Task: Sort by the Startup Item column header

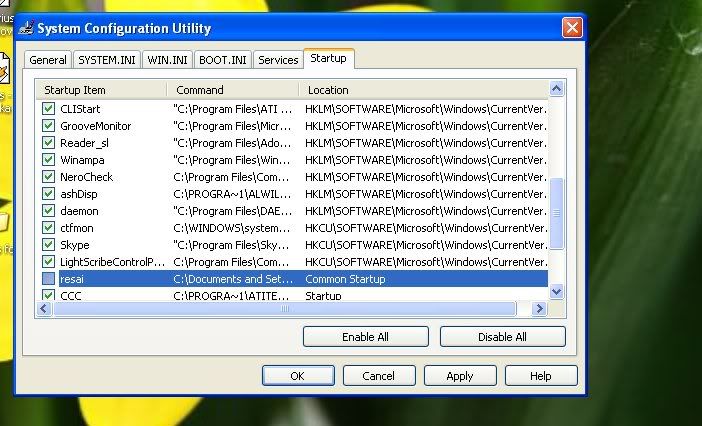Action: coord(101,90)
